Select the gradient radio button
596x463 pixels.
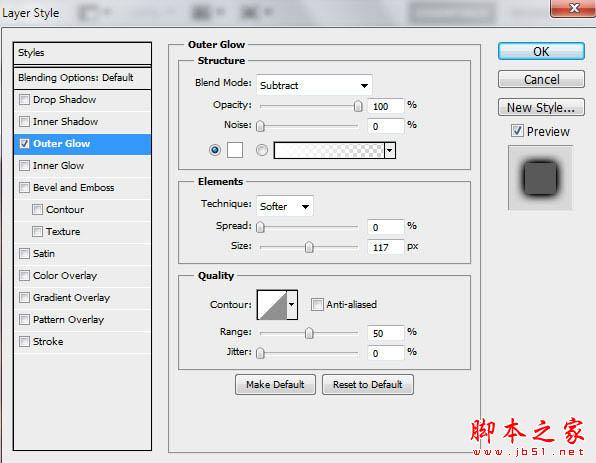[x=262, y=150]
